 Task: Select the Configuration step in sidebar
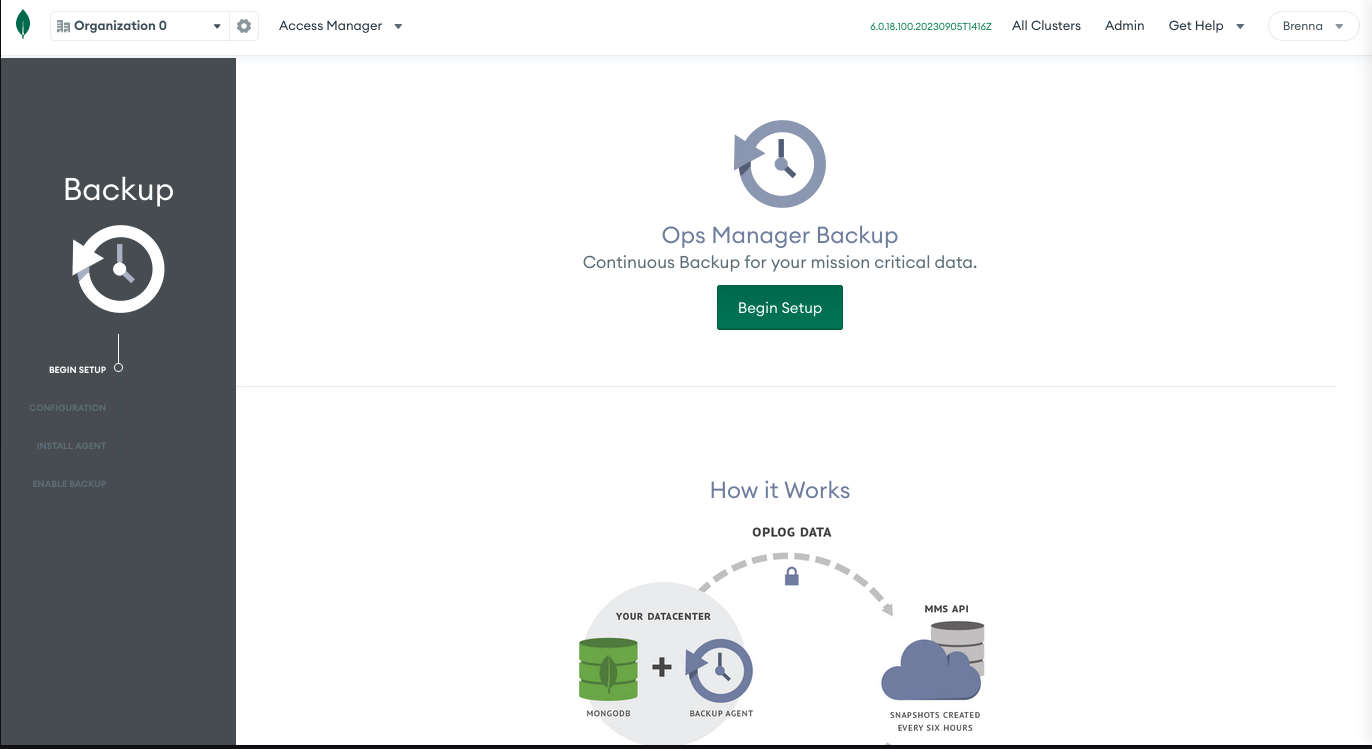pyautogui.click(x=67, y=408)
